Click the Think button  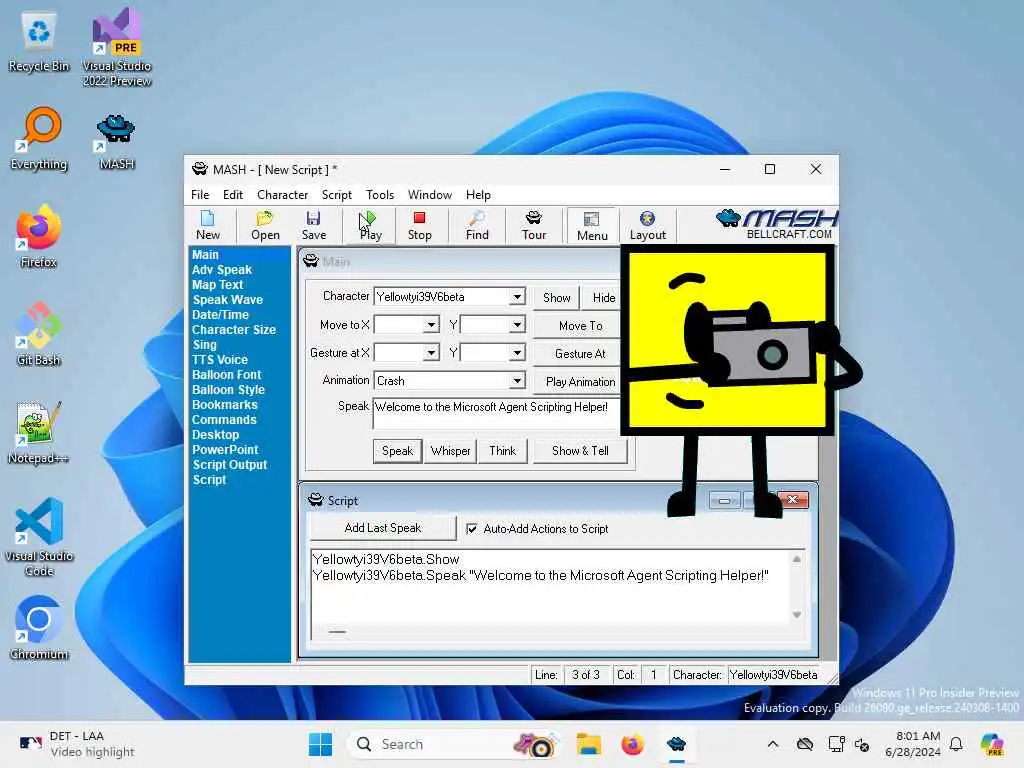click(x=502, y=451)
